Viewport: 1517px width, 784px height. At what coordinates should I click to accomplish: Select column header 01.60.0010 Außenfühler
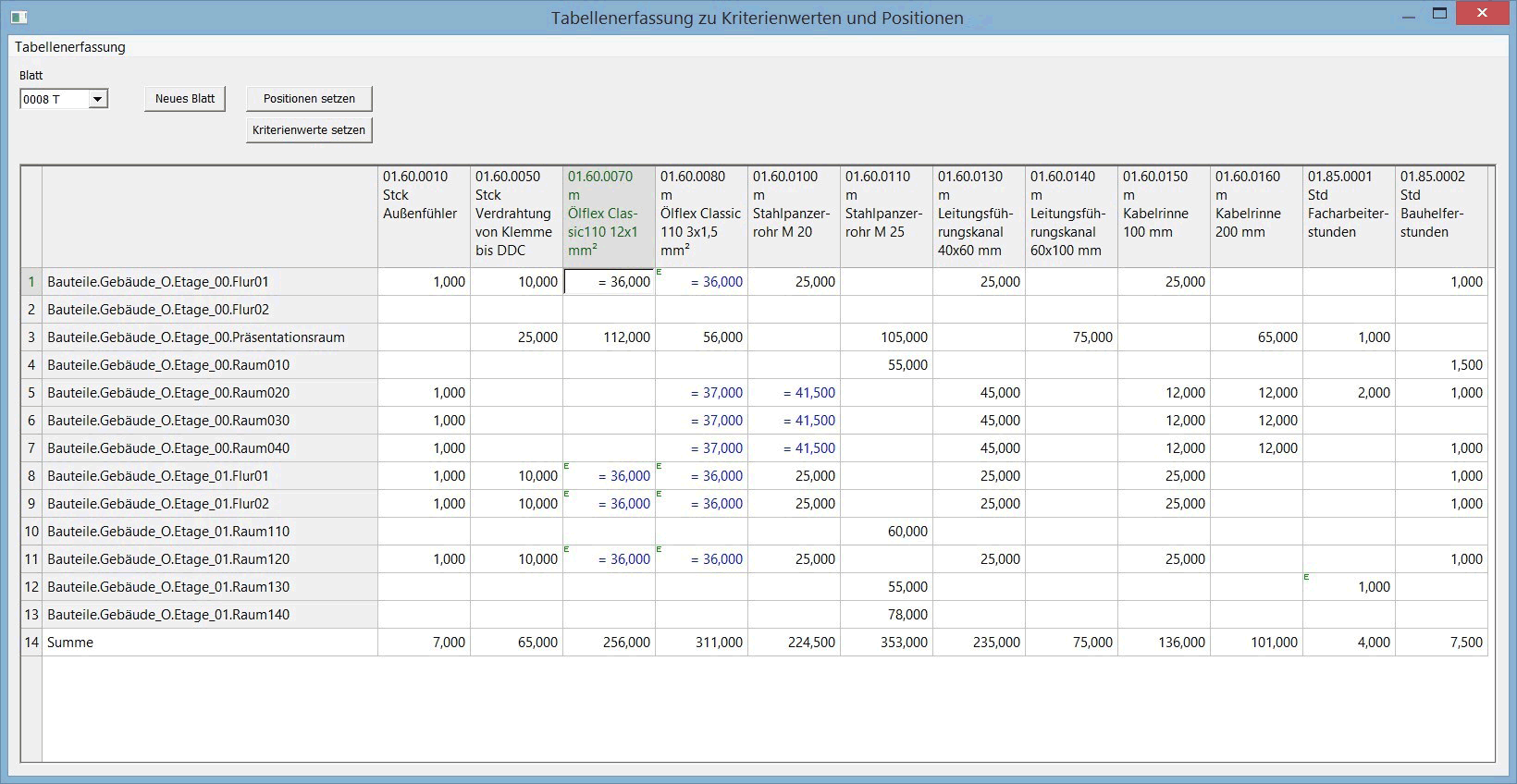point(424,215)
